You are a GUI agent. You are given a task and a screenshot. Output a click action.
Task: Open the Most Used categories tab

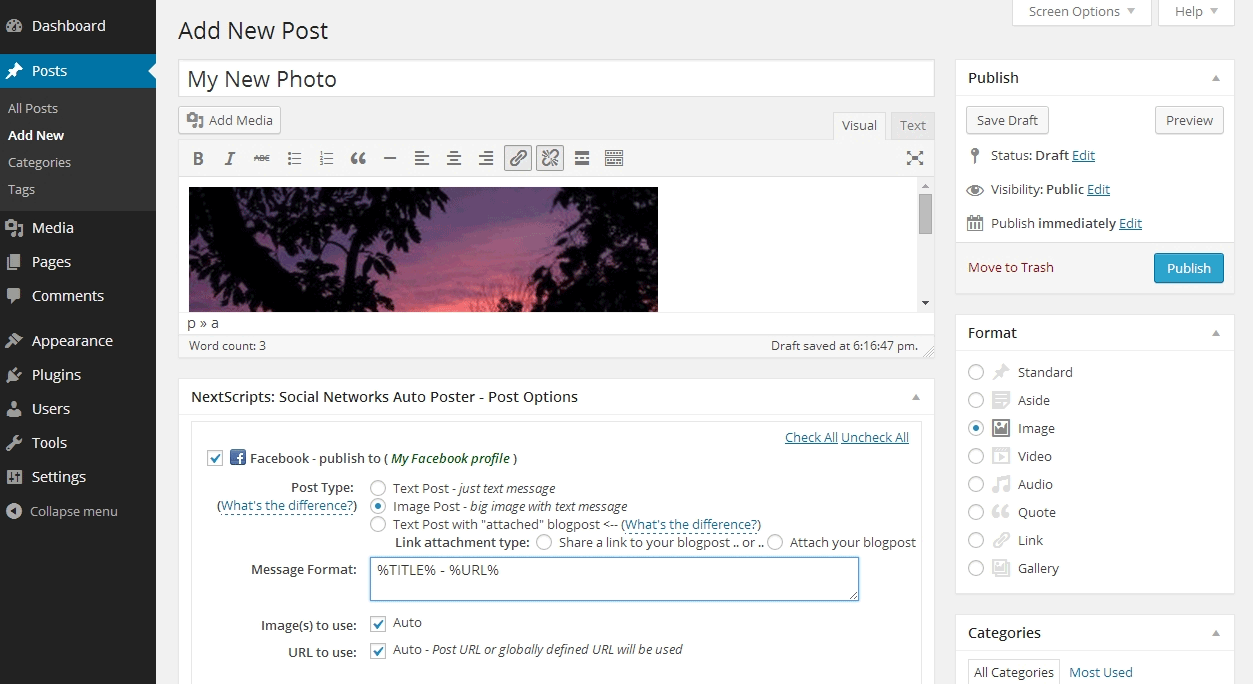[1101, 672]
